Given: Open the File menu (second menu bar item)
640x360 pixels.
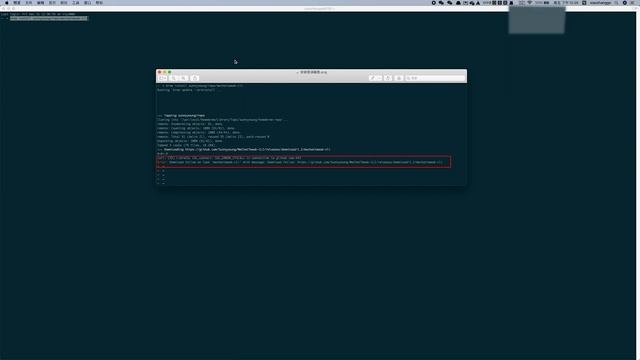Looking at the screenshot, I should point(29,3).
